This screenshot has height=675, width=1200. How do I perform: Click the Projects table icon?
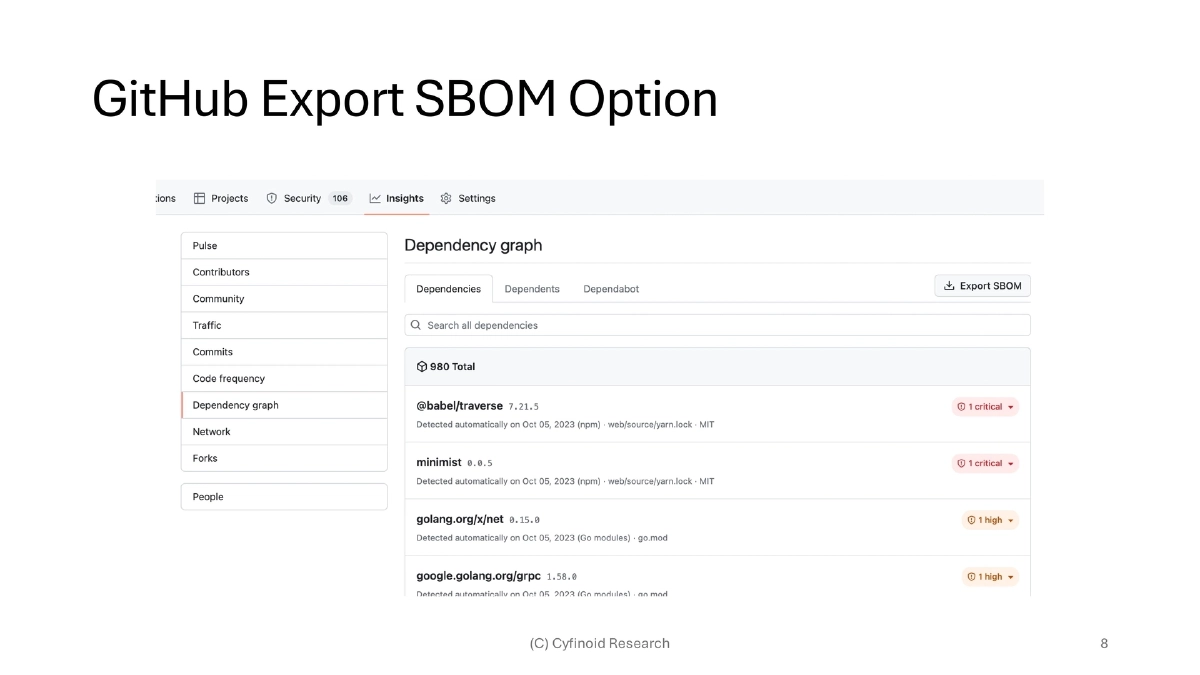200,198
